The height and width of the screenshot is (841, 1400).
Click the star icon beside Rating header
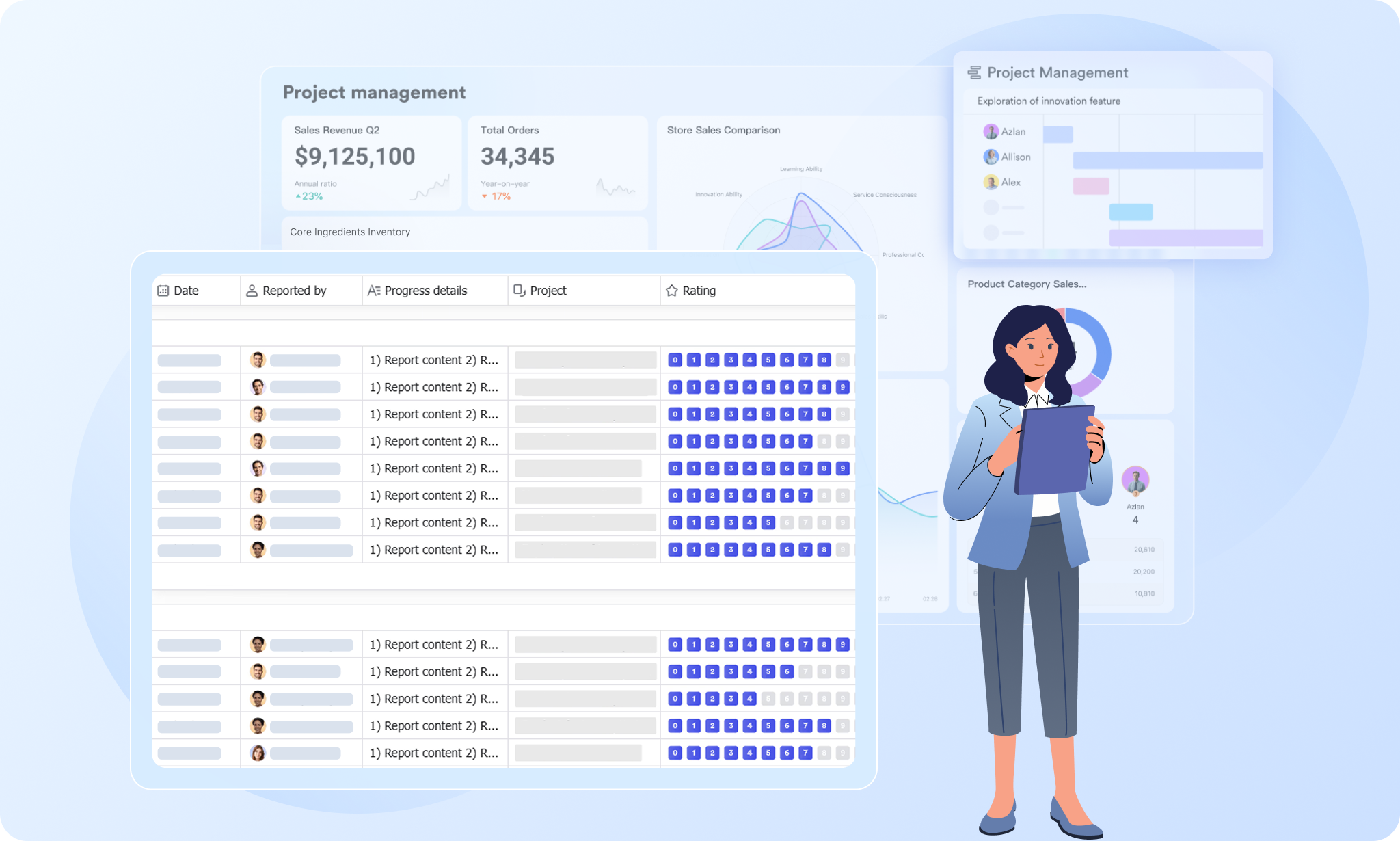click(672, 291)
